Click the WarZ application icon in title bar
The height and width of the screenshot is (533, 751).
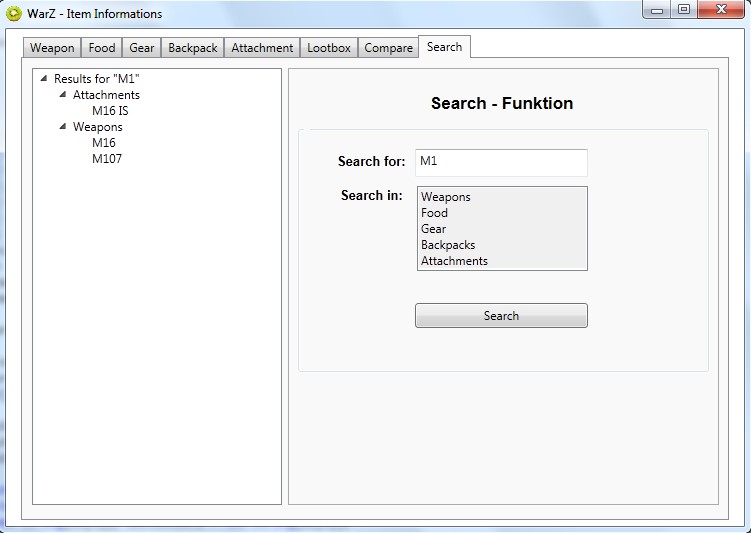tap(14, 14)
